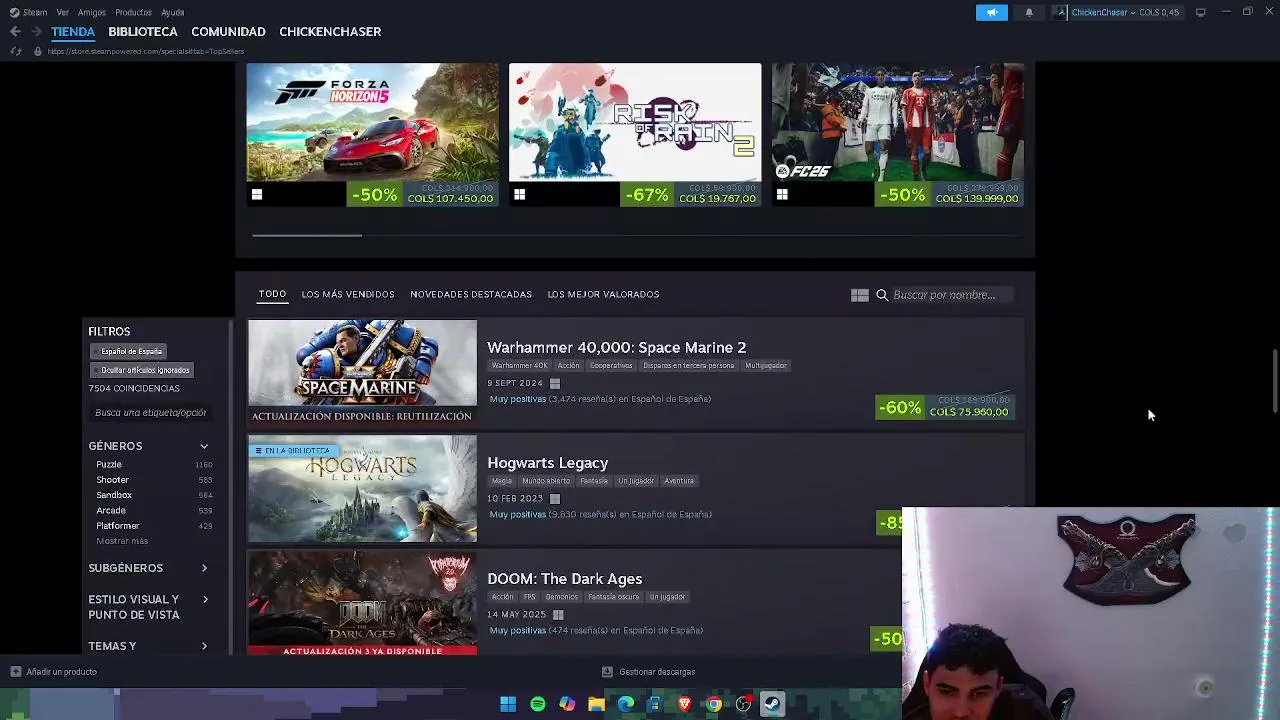The width and height of the screenshot is (1280, 720).
Task: Open the Productos menu
Action: [x=133, y=12]
